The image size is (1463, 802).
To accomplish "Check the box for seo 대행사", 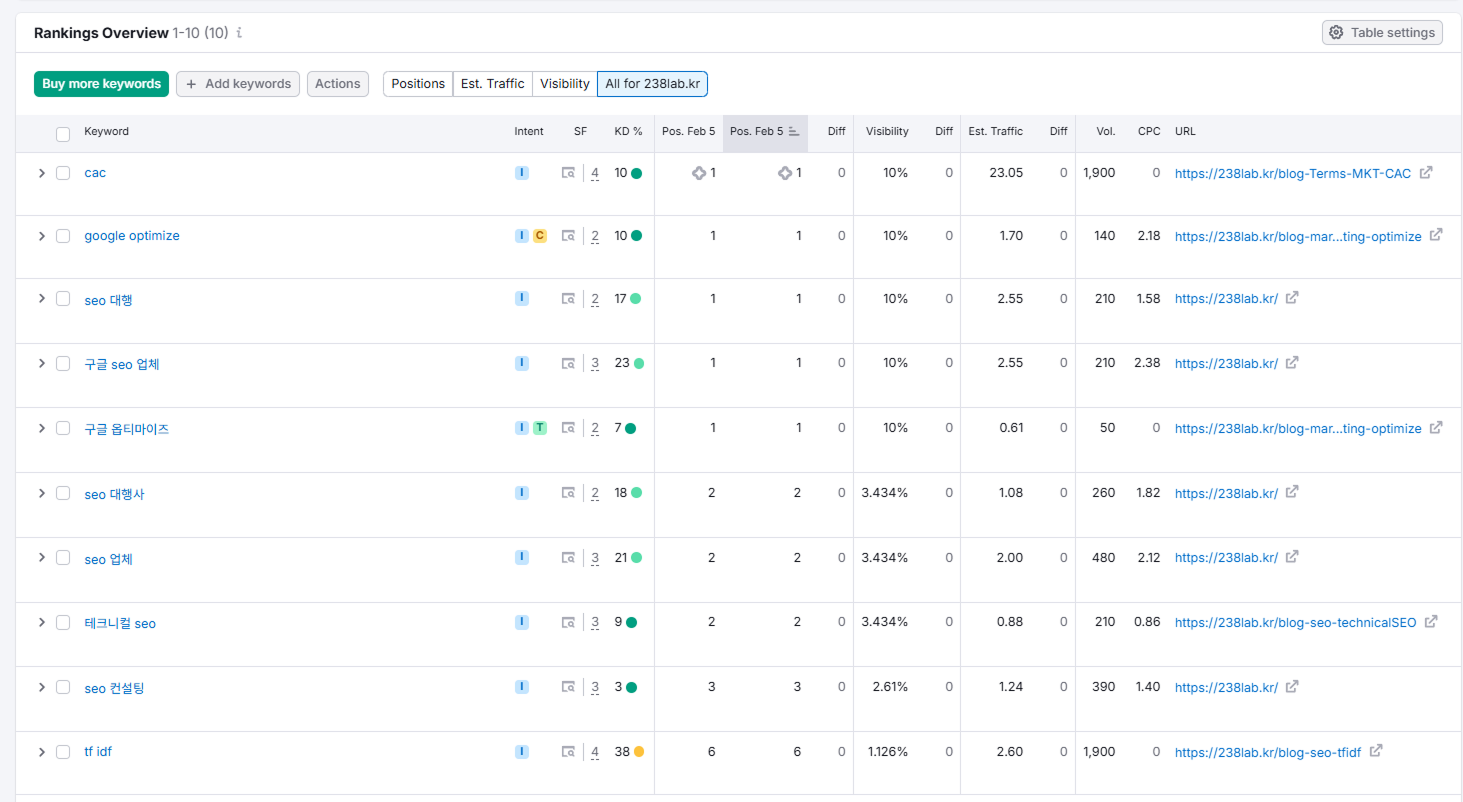I will [x=63, y=493].
